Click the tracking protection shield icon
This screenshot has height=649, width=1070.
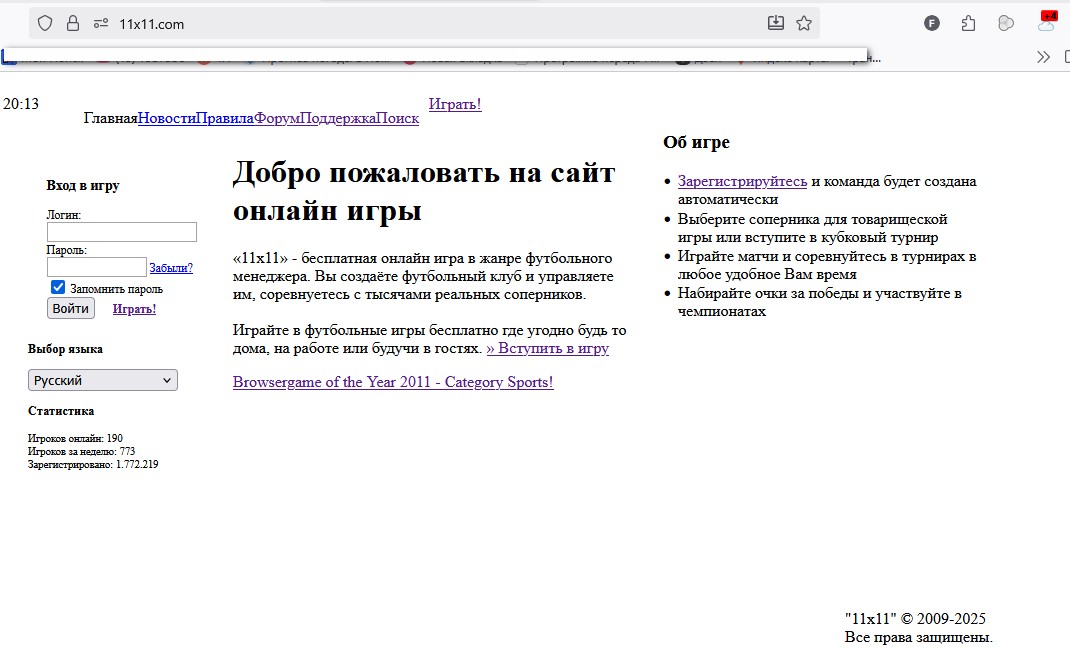point(45,23)
